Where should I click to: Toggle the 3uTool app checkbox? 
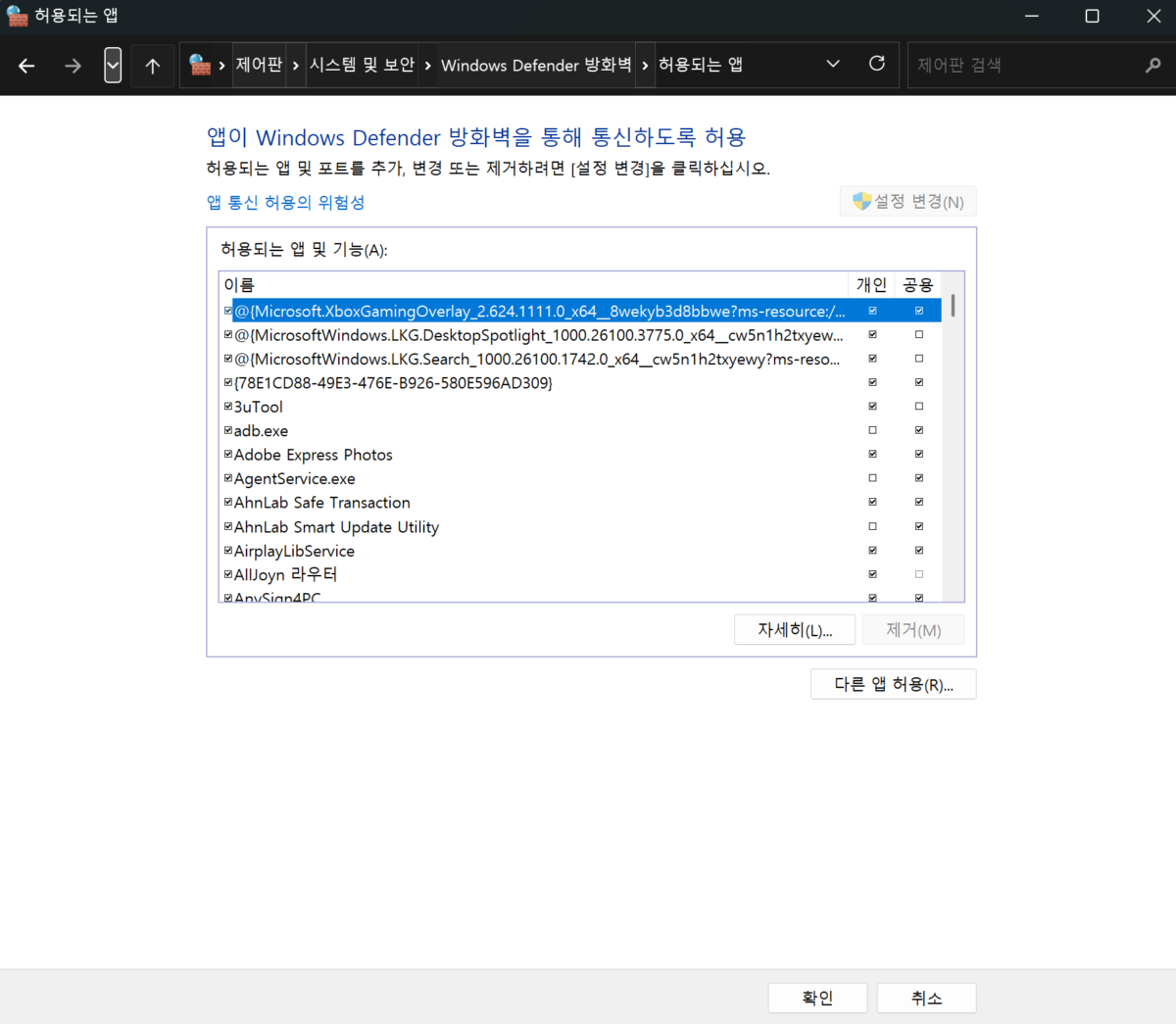click(x=228, y=406)
